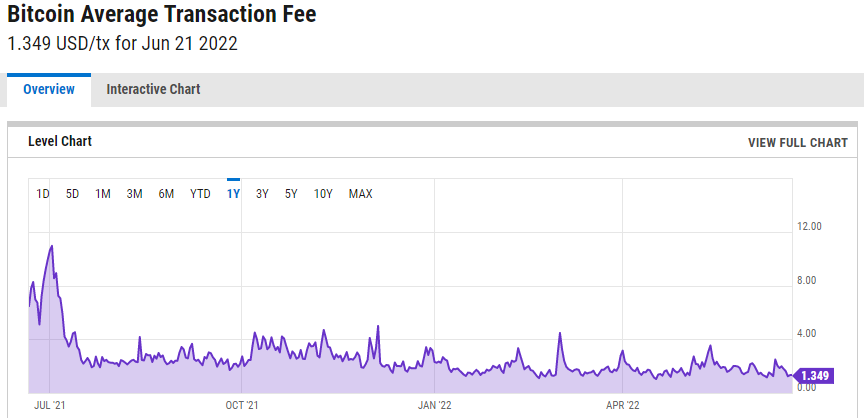Choose the 3M range option
Viewport: 864px width, 418px height.
pos(134,194)
